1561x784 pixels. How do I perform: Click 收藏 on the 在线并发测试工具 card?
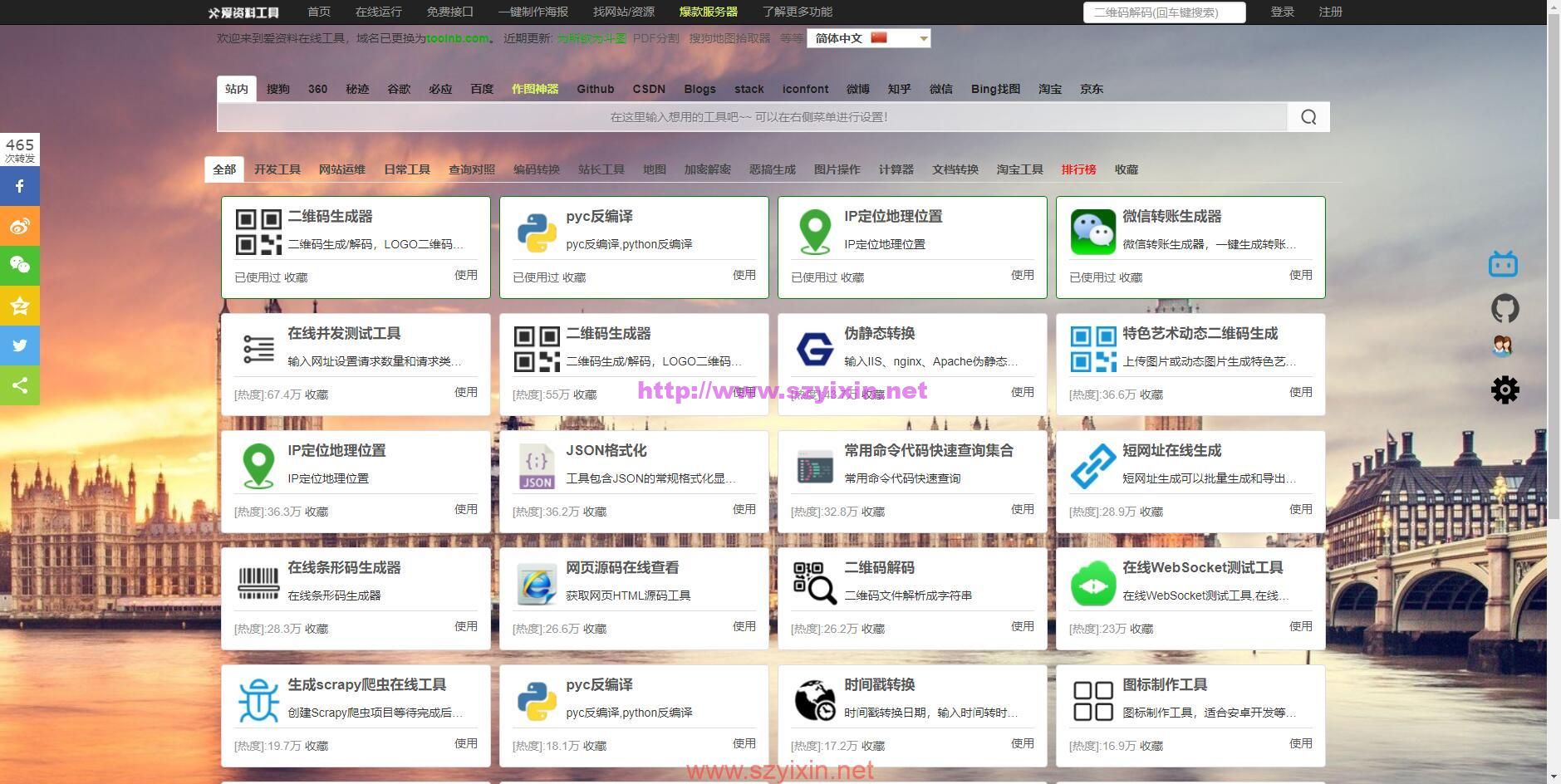click(317, 394)
